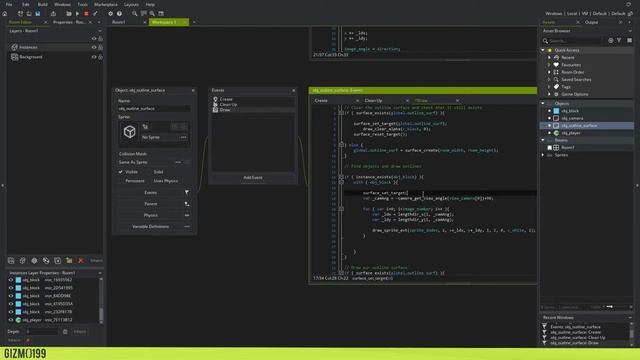640x360 pixels.
Task: Collapse the Rooms folder
Action: (x=543, y=140)
